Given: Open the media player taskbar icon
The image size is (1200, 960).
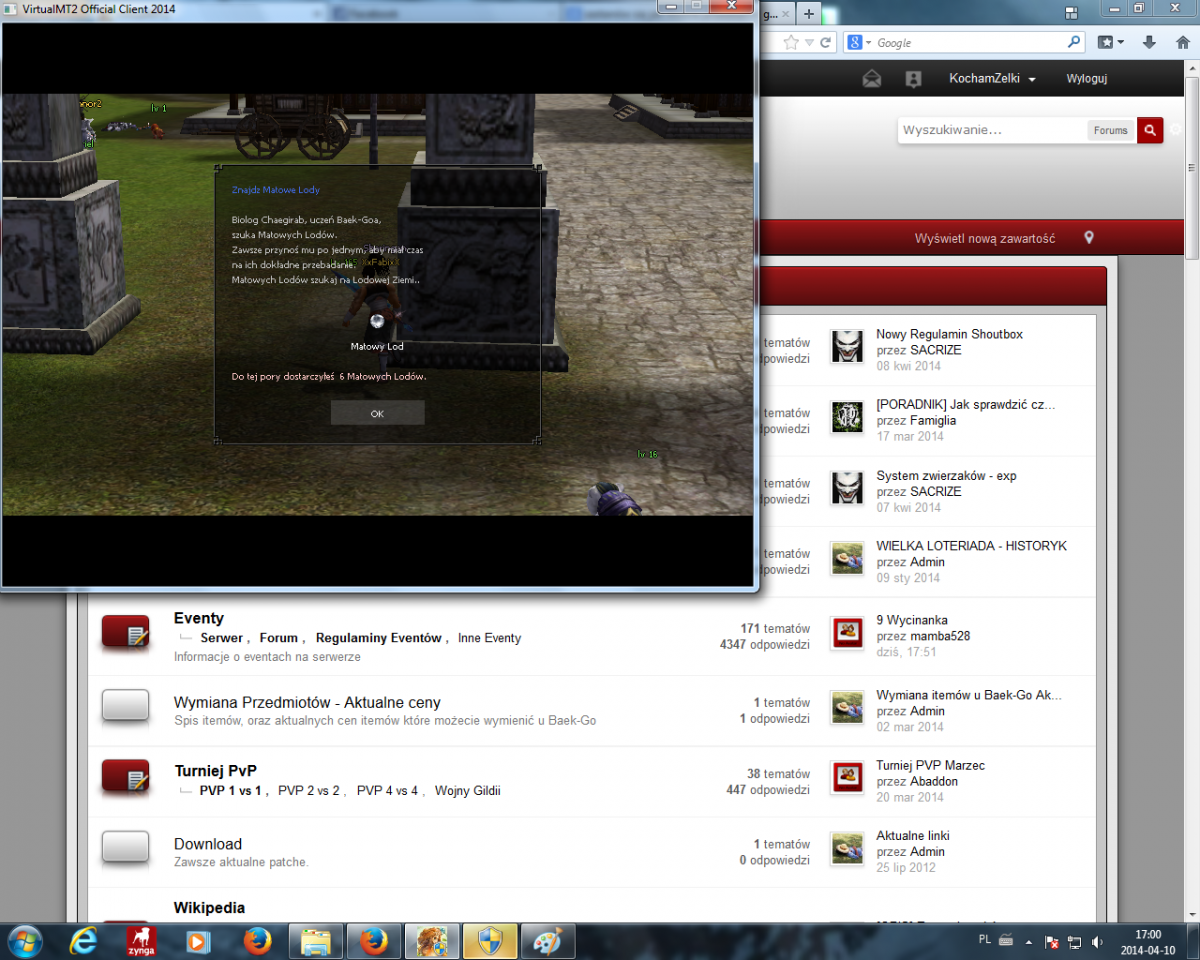Looking at the screenshot, I should coord(198,941).
